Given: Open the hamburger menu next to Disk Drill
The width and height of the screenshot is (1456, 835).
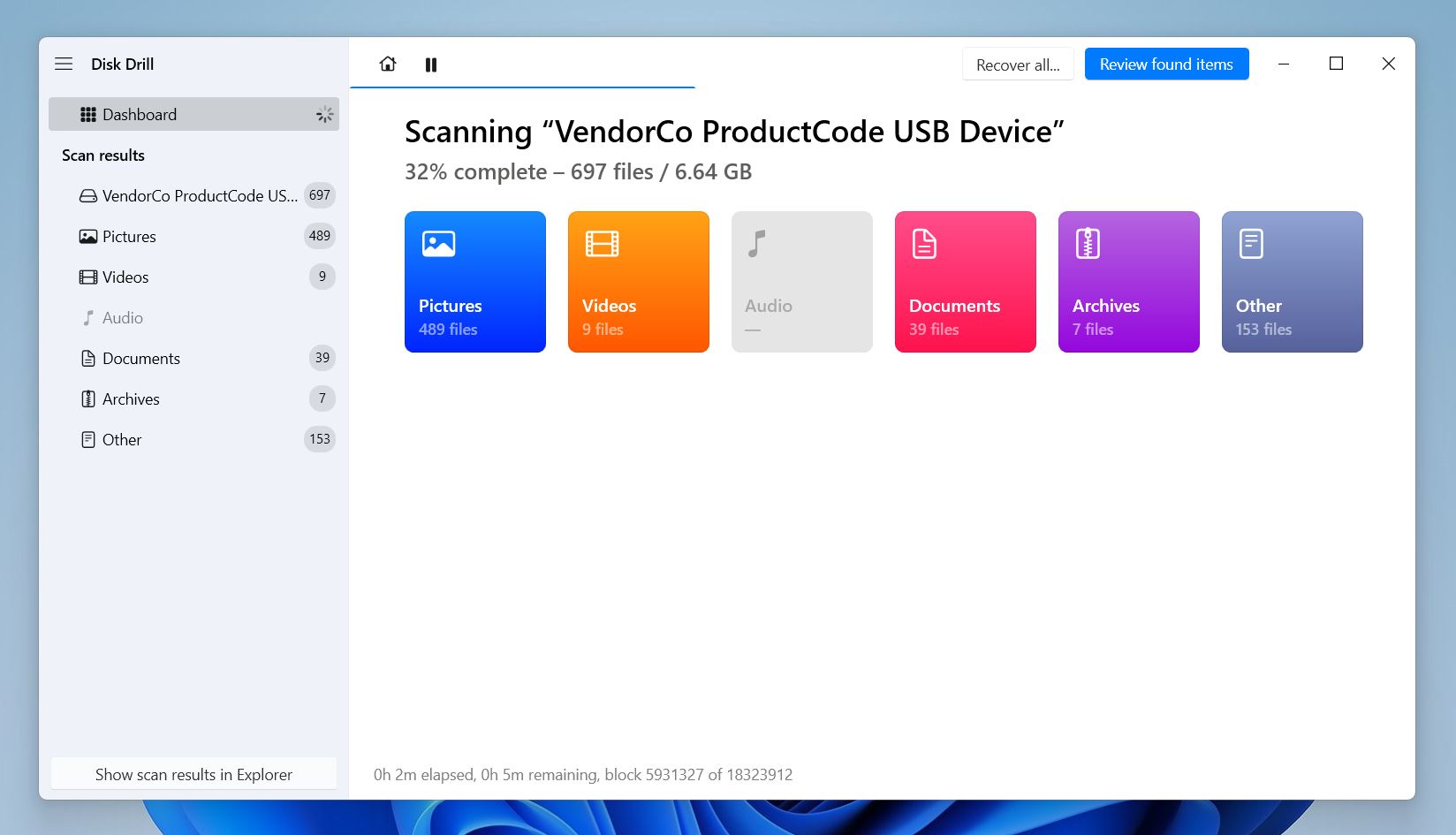Looking at the screenshot, I should 64,64.
